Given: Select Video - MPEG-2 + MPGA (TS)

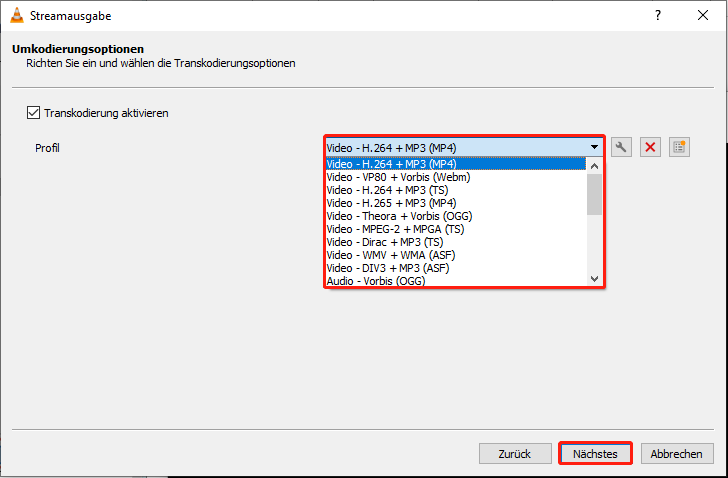Looking at the screenshot, I should (x=455, y=229).
